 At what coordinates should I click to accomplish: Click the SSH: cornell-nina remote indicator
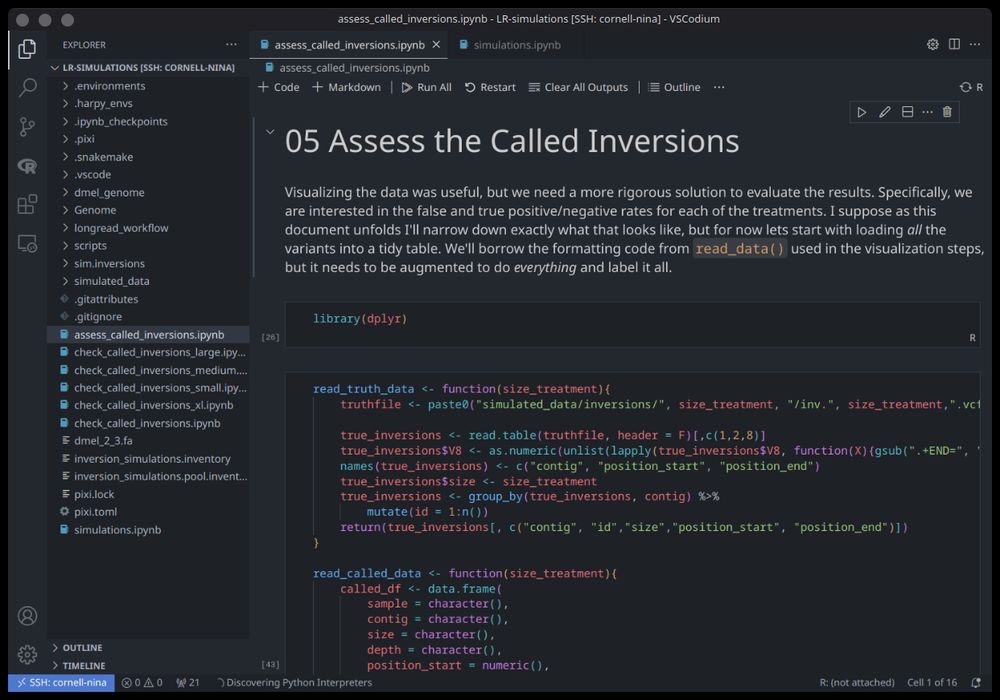point(62,683)
